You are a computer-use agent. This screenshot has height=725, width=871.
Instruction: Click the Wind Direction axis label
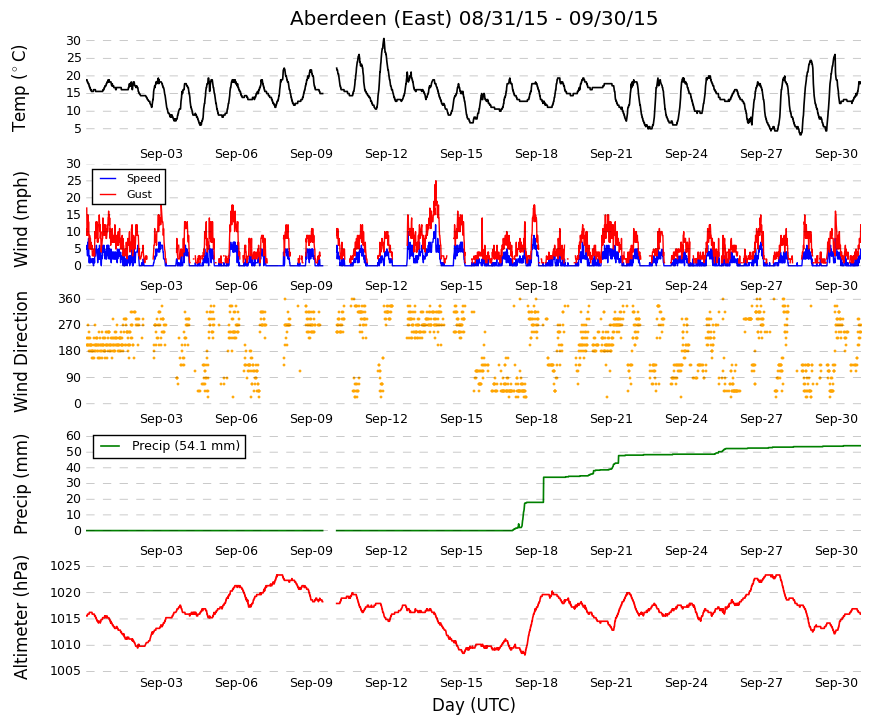(20, 352)
